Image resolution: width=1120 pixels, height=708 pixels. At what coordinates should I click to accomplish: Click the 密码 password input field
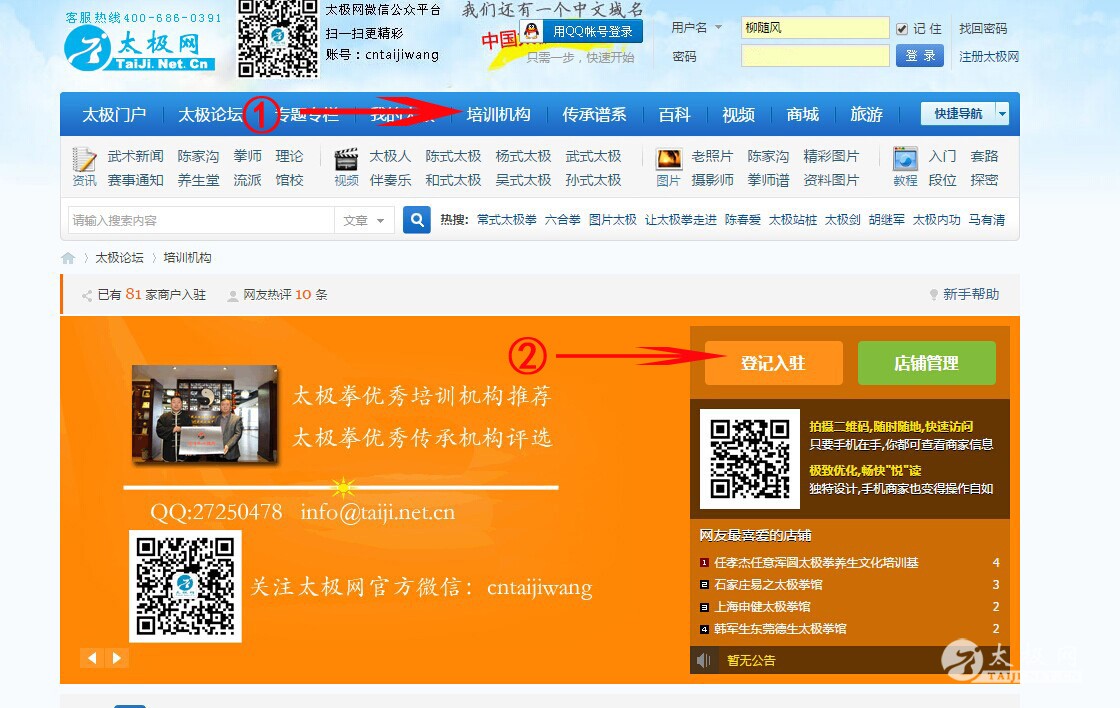815,56
